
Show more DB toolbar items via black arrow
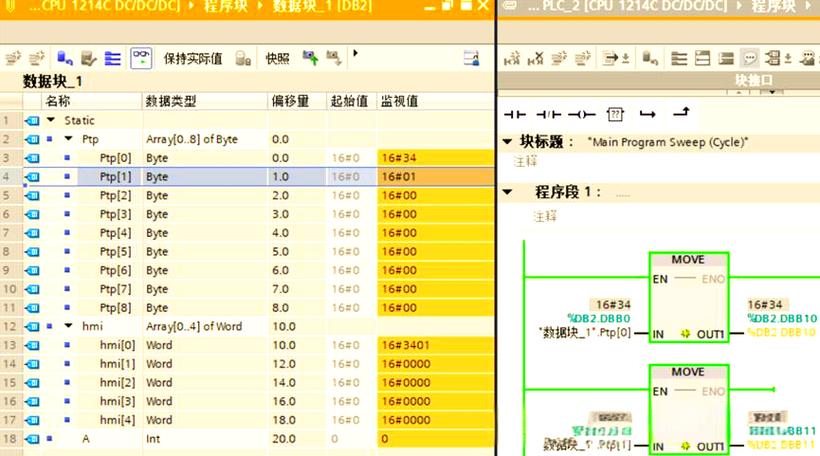(355, 53)
